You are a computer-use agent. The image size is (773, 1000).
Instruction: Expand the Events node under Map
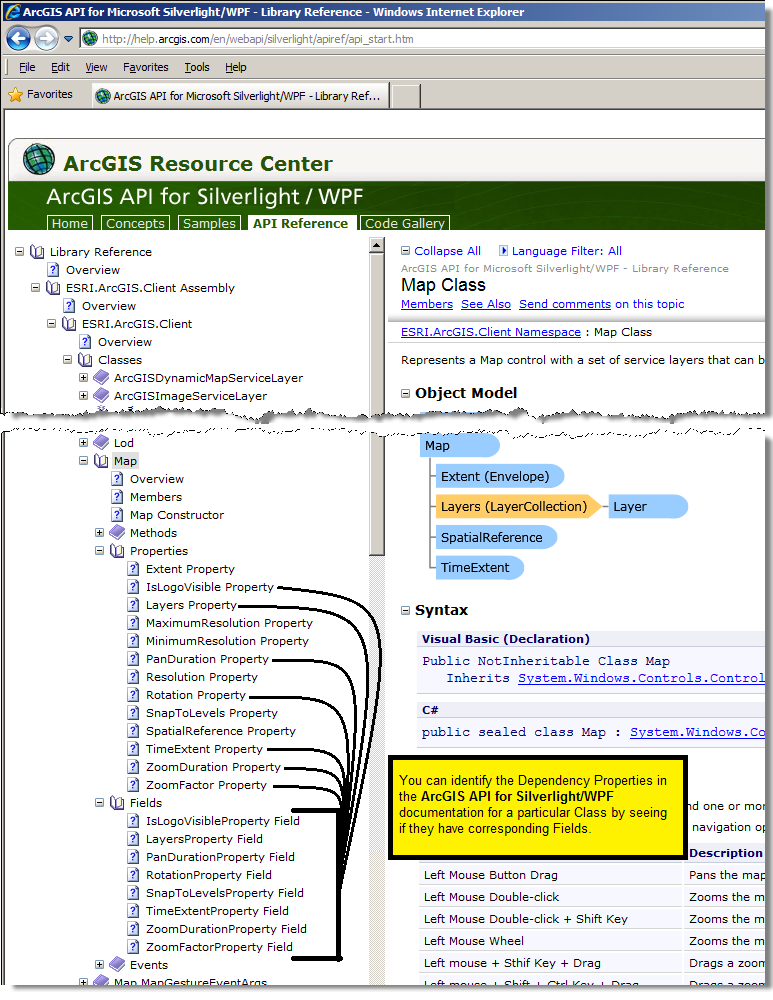pos(99,964)
